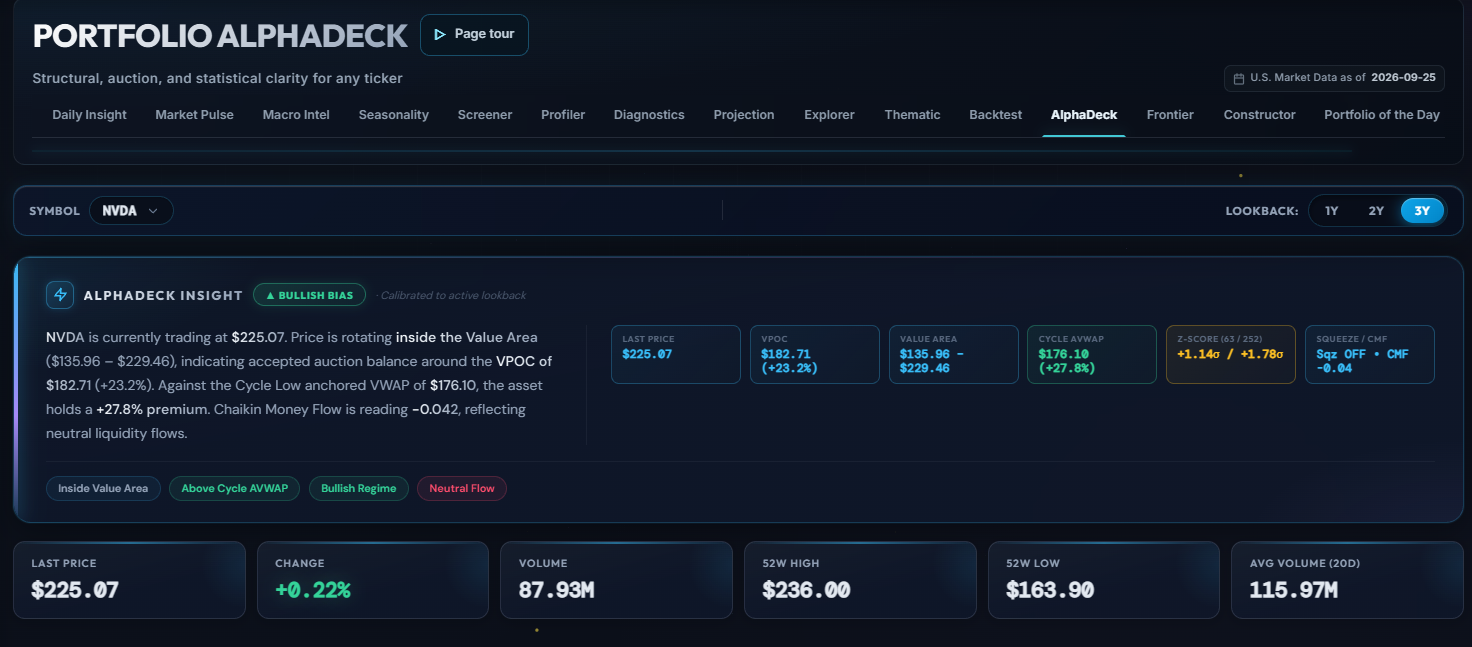Click the Z-Score (63 / 252) tile

tap(1231, 354)
